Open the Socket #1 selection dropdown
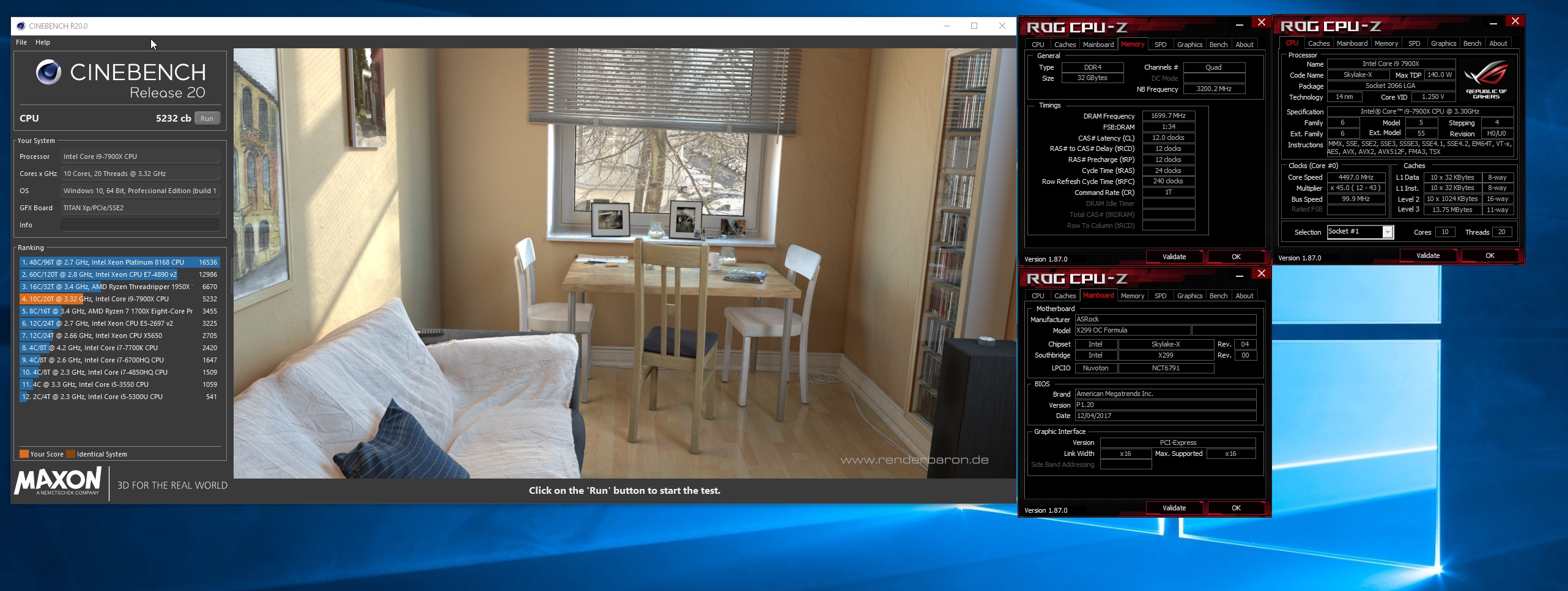1568x591 pixels. 1388,232
